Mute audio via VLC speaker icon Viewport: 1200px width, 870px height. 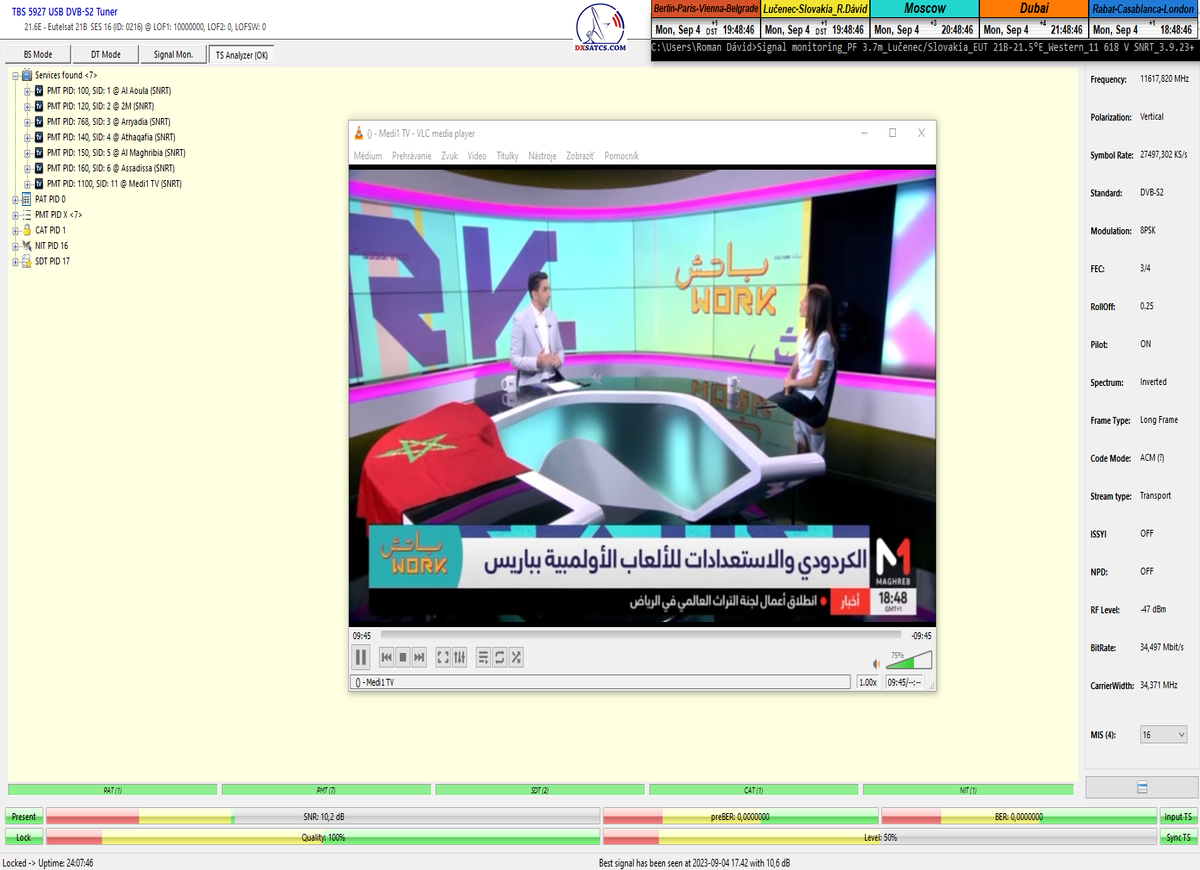pyautogui.click(x=876, y=662)
